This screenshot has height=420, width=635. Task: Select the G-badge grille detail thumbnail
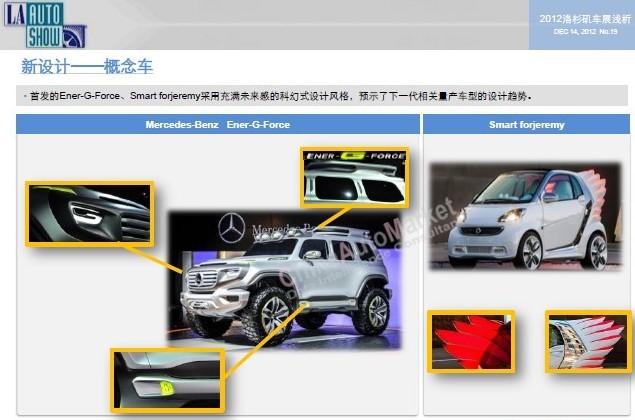(x=89, y=214)
